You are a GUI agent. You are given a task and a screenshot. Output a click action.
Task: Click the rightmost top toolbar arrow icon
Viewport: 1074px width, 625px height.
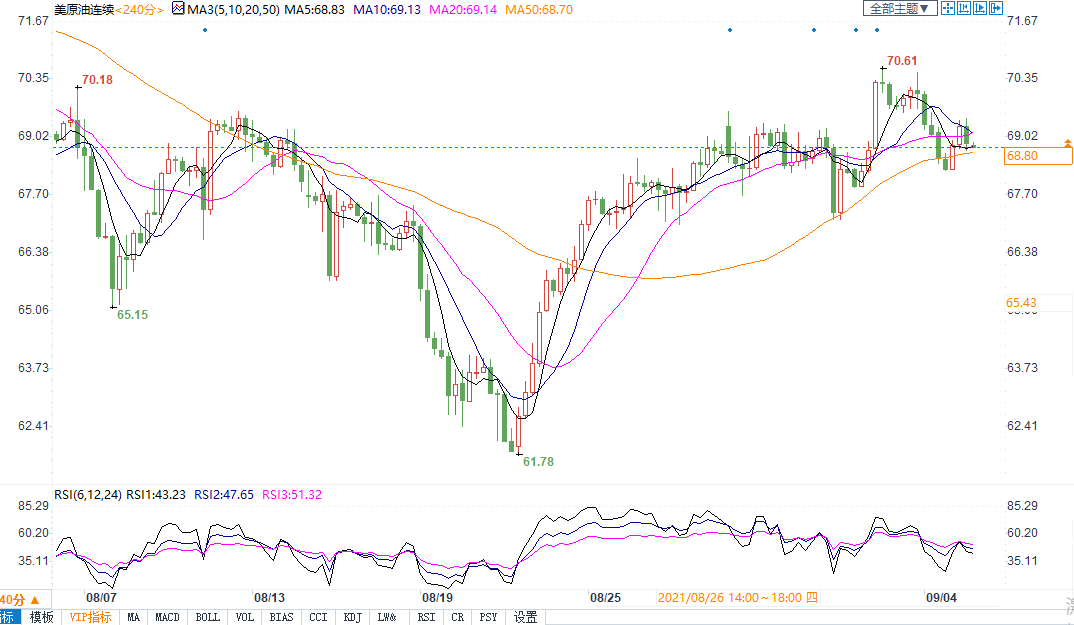click(996, 8)
